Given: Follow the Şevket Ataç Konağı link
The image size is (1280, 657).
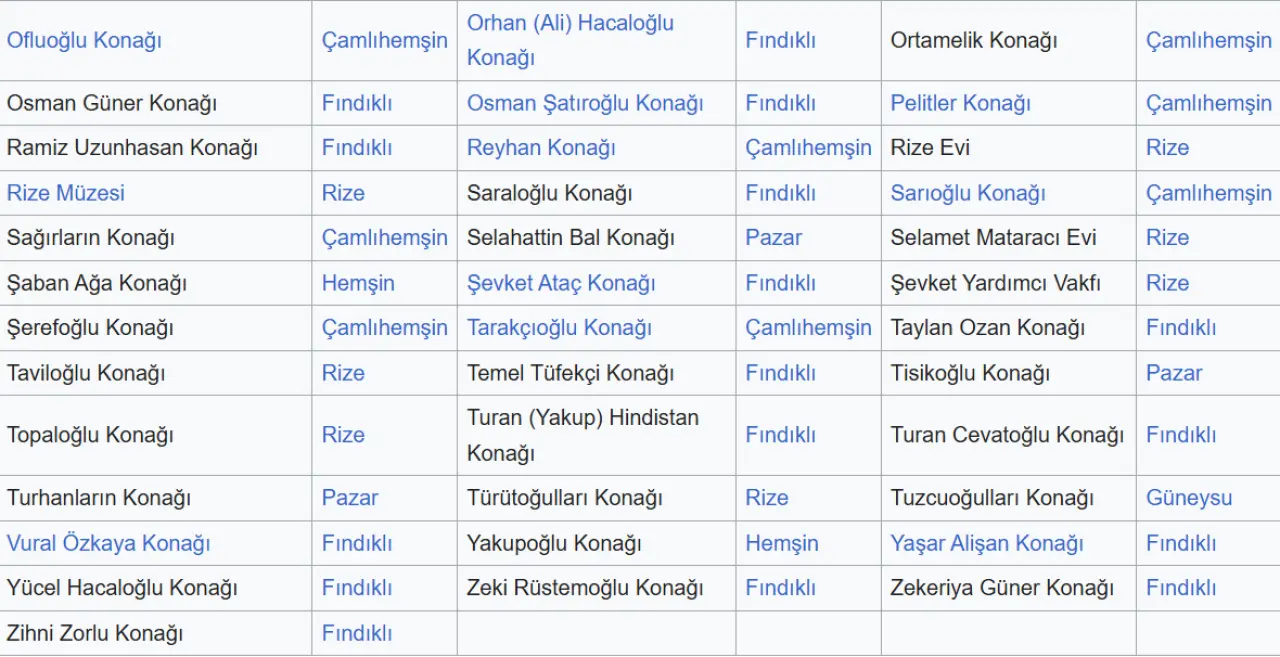Looking at the screenshot, I should [561, 283].
